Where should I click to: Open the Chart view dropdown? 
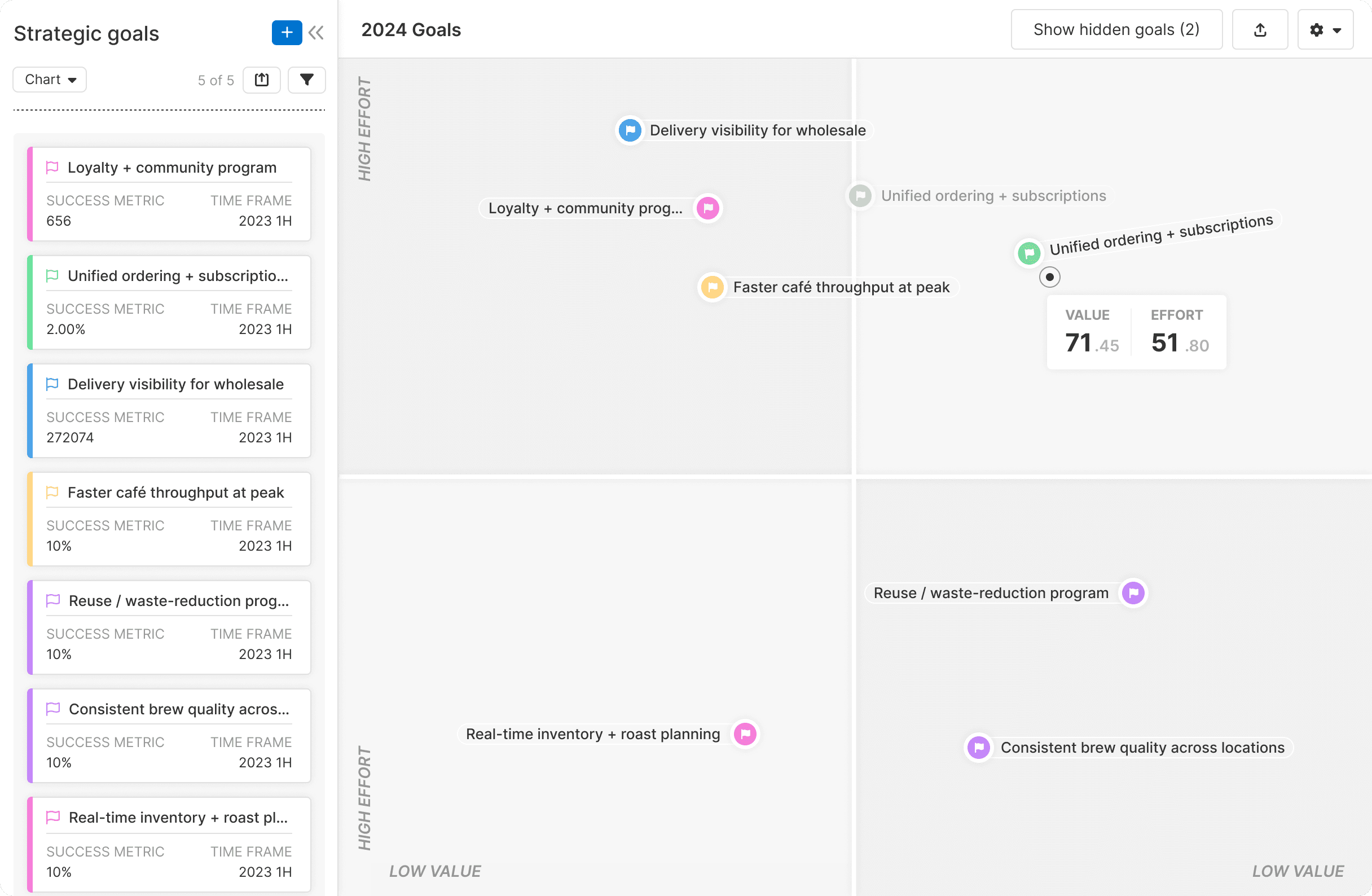point(50,80)
